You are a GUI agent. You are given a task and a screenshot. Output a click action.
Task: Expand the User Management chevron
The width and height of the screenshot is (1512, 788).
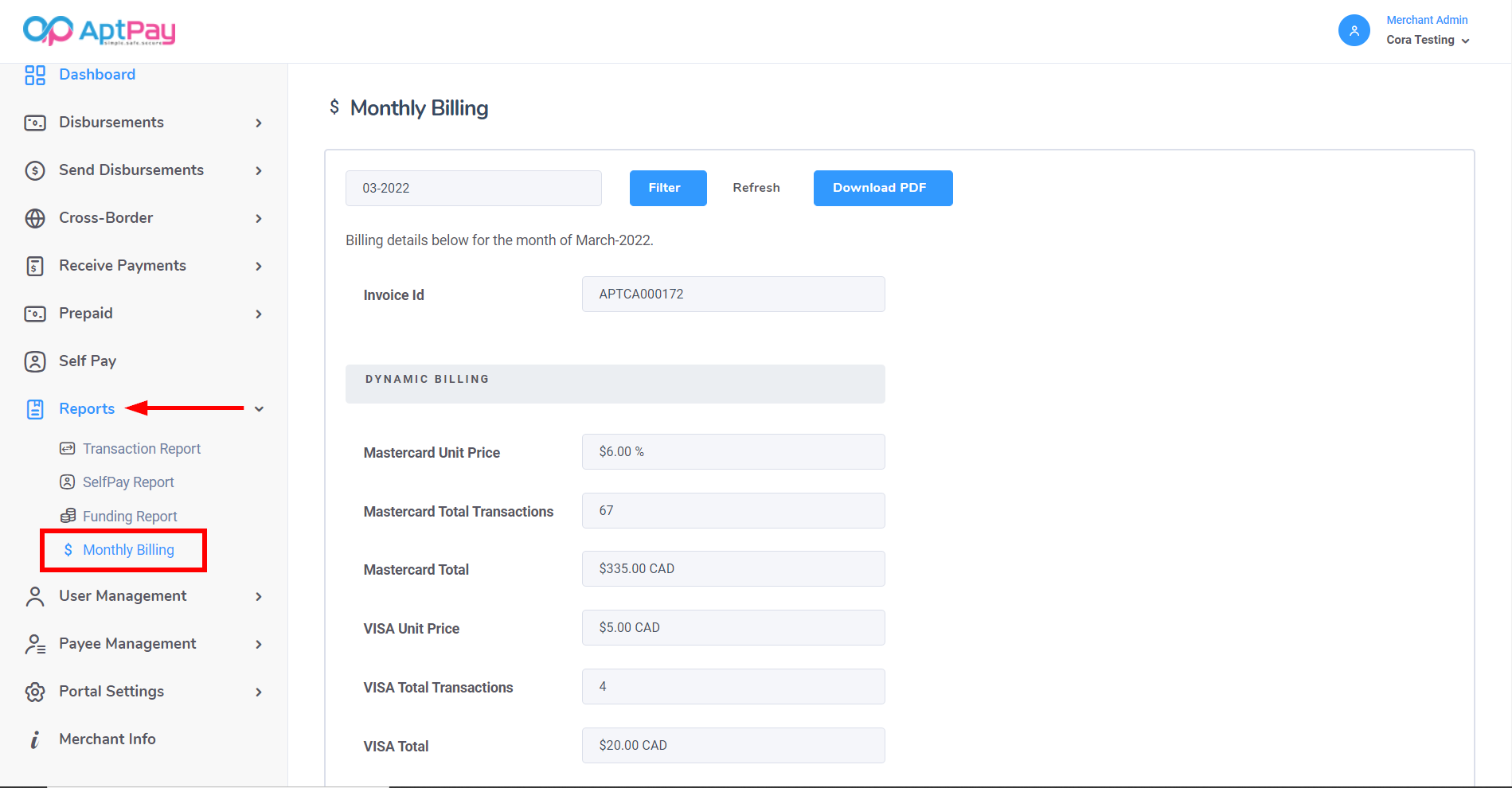(x=259, y=596)
